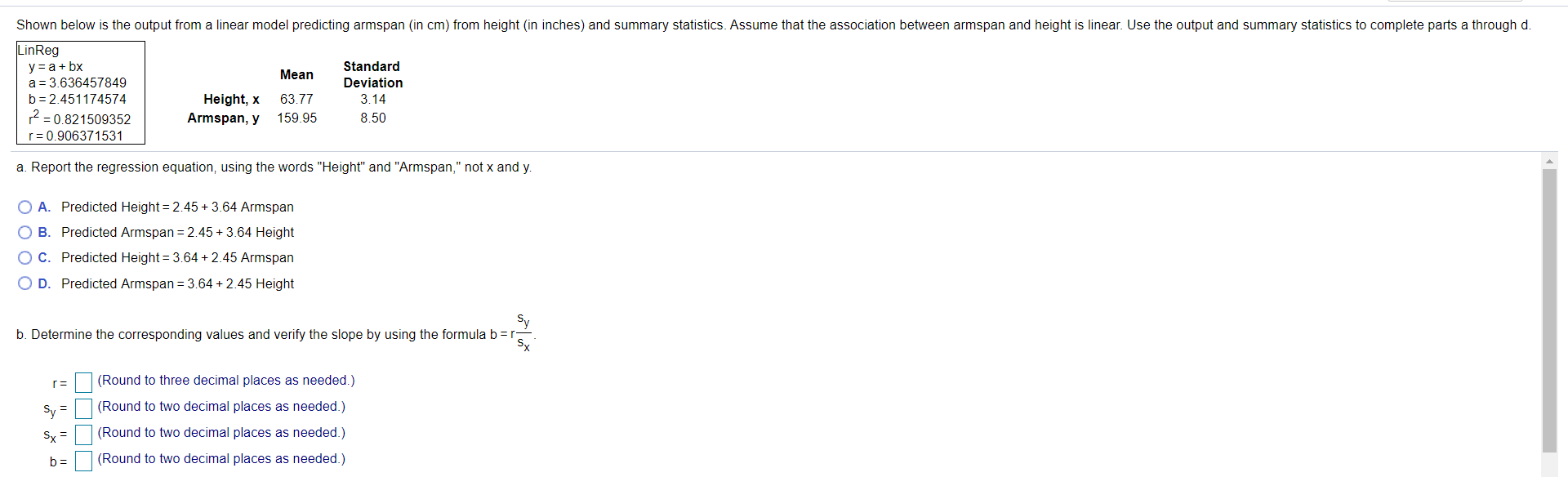Click the Height mean value 63.77
This screenshot has height=477, width=1568.
click(x=296, y=100)
